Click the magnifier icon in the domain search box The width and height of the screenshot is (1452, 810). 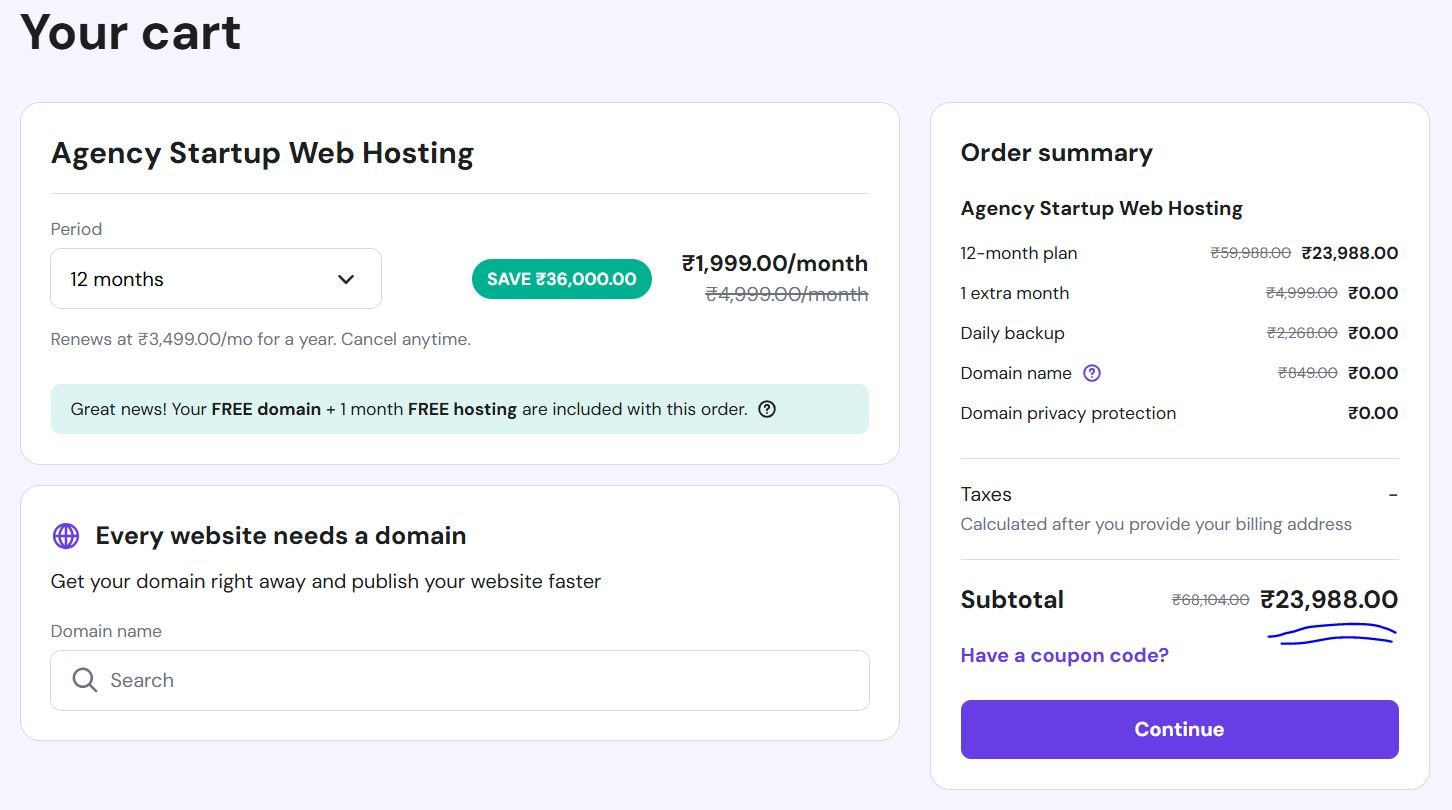pyautogui.click(x=85, y=681)
